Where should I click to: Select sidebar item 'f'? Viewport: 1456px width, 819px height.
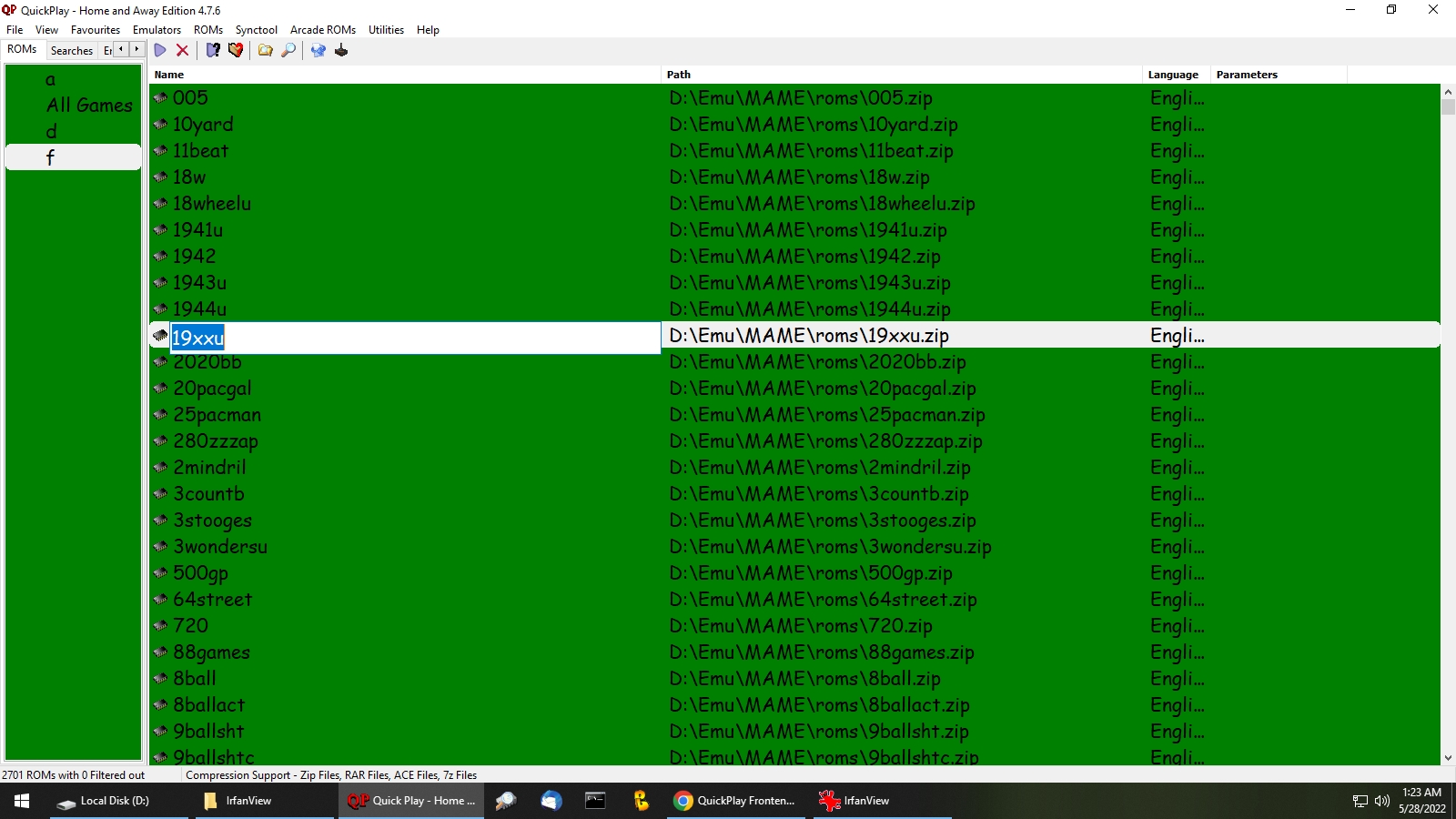(x=74, y=157)
